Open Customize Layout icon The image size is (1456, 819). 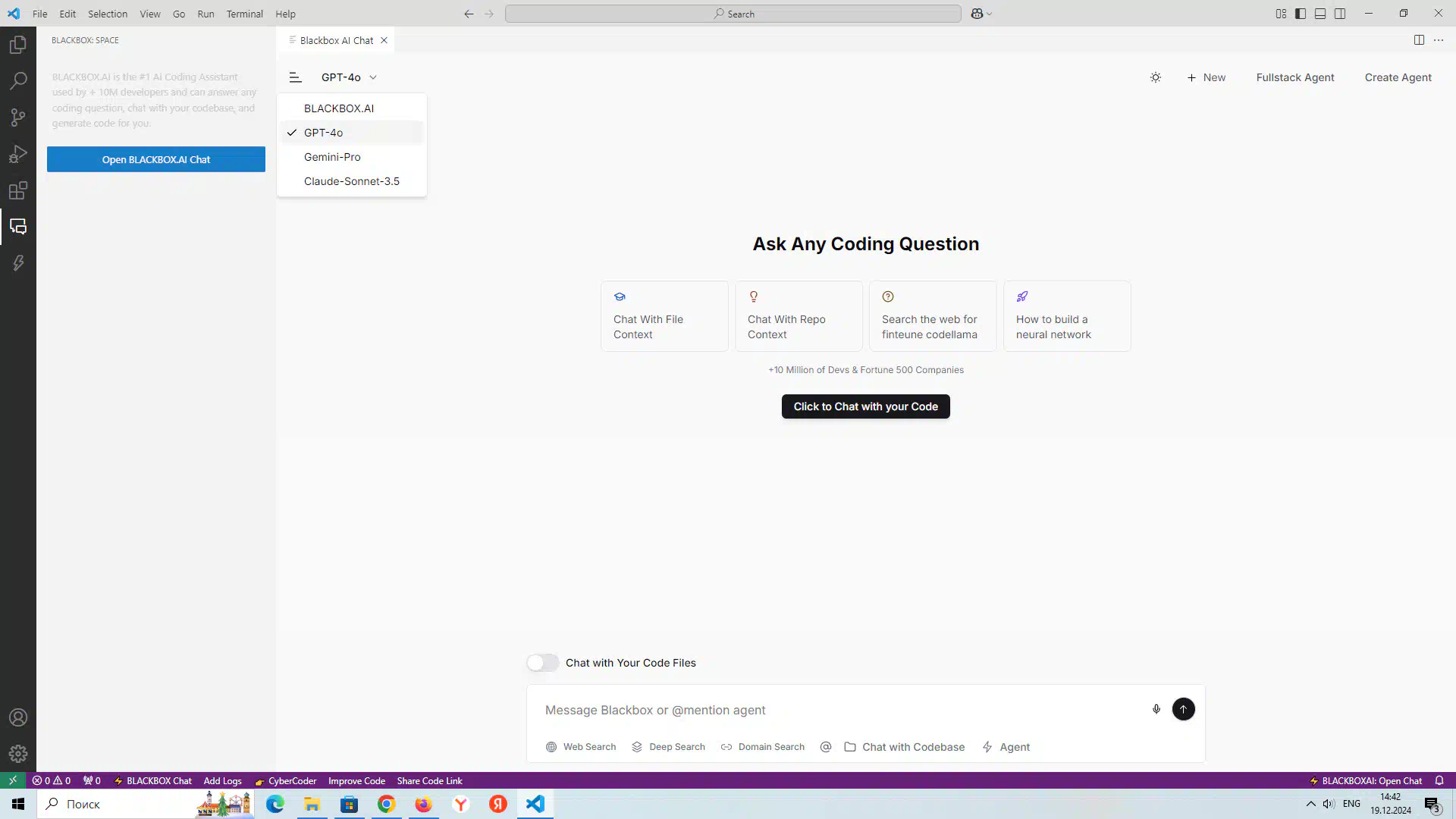tap(1281, 14)
